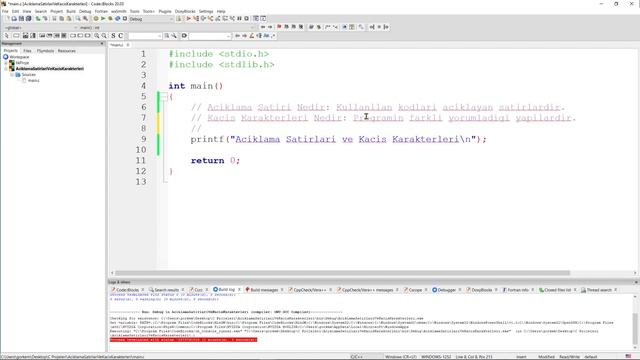The width and height of the screenshot is (640, 360).
Task: Click the red process terminated log line
Action: pyautogui.click(x=183, y=340)
